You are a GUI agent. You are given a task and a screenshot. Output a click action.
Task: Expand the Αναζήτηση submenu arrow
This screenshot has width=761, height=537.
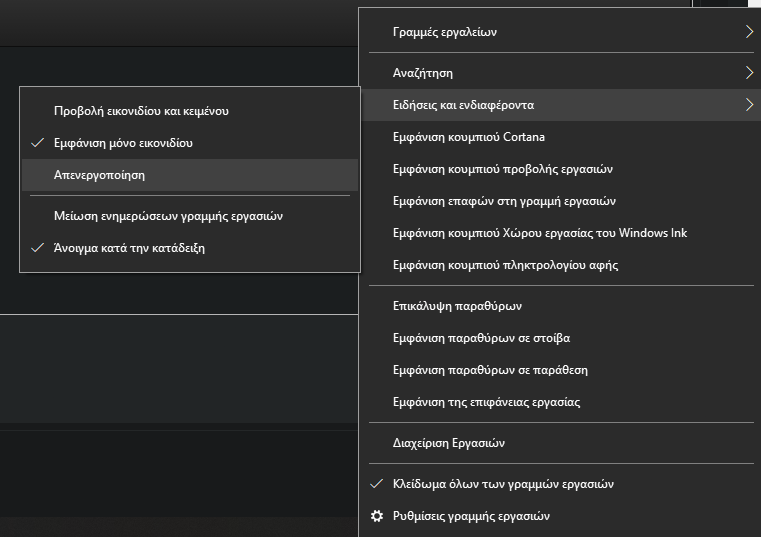tap(749, 73)
